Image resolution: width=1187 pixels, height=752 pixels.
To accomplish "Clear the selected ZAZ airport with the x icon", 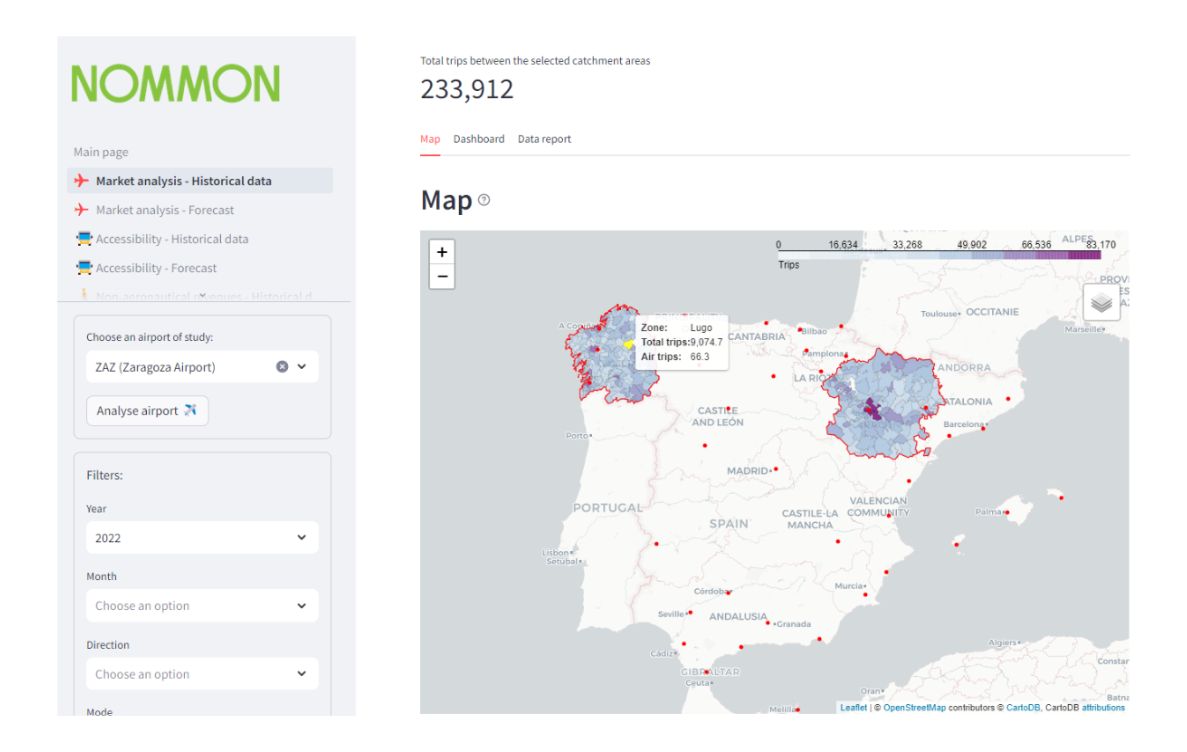I will (282, 367).
